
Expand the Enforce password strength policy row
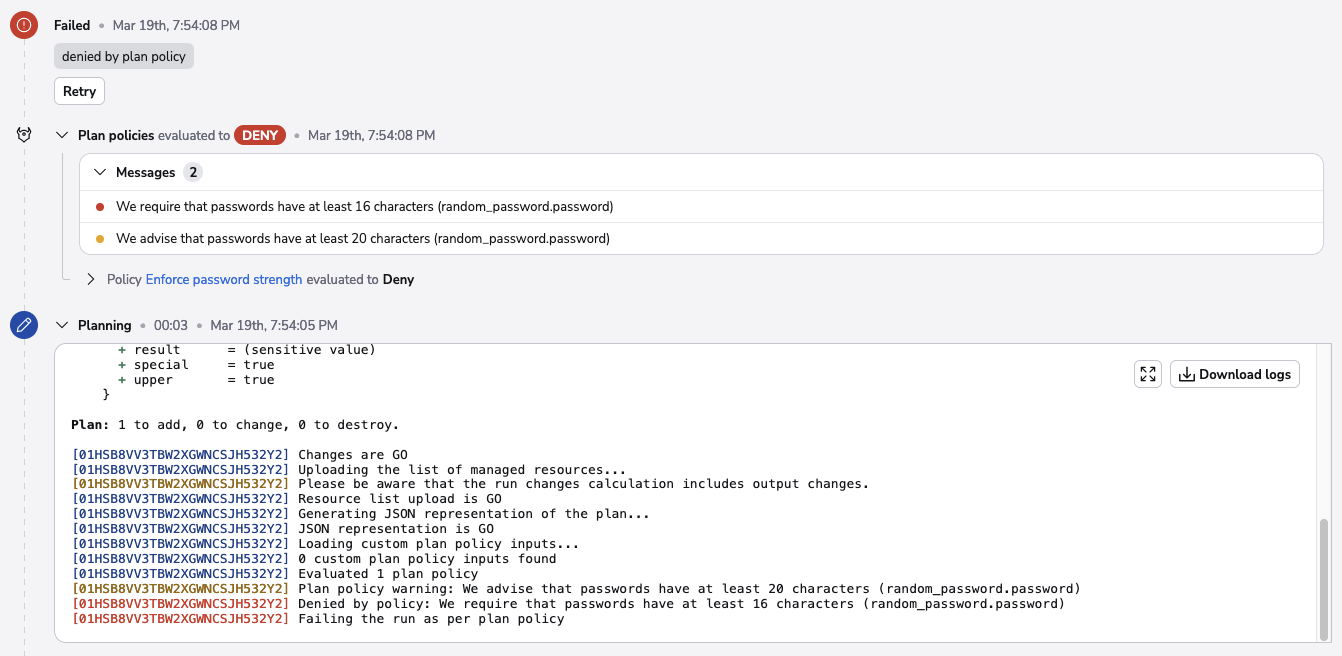point(91,280)
